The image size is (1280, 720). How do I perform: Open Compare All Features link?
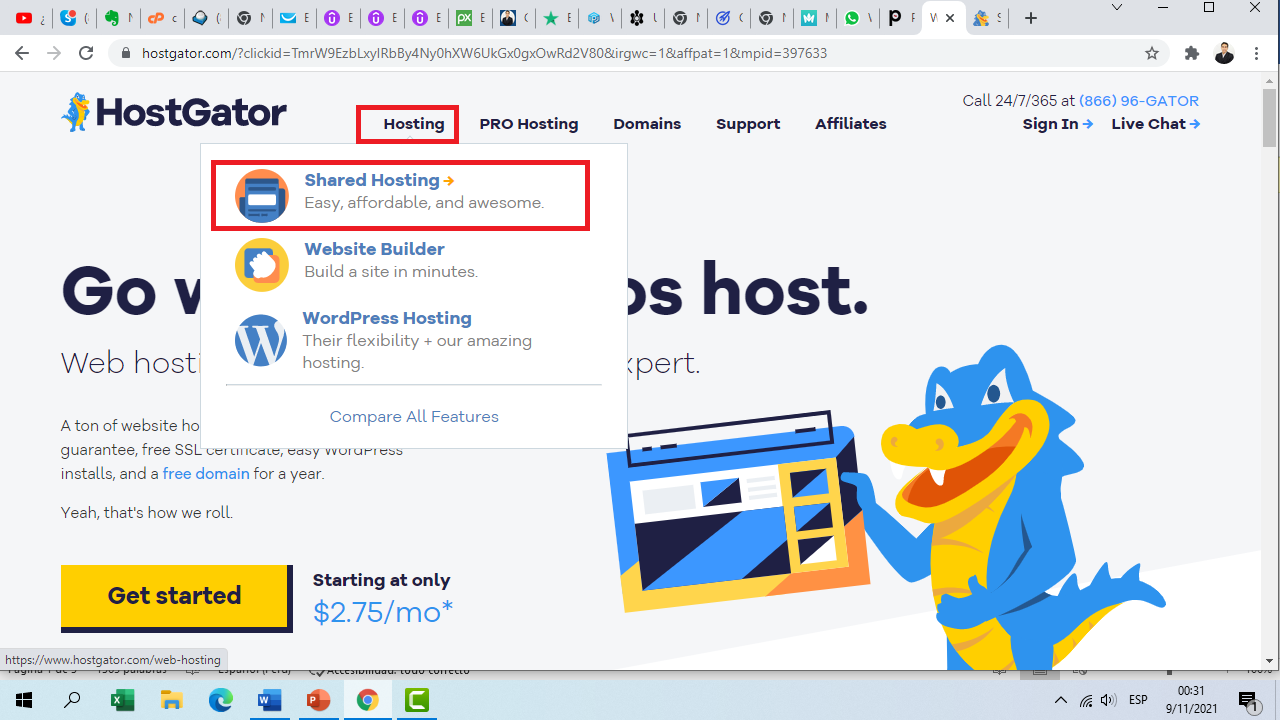(x=414, y=416)
